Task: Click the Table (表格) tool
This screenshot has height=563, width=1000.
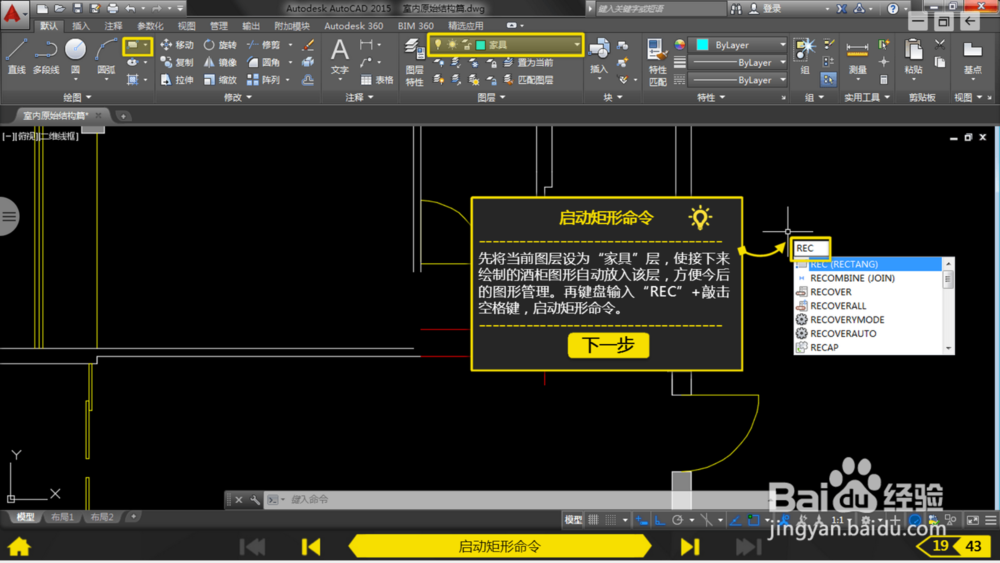Action: pos(377,80)
